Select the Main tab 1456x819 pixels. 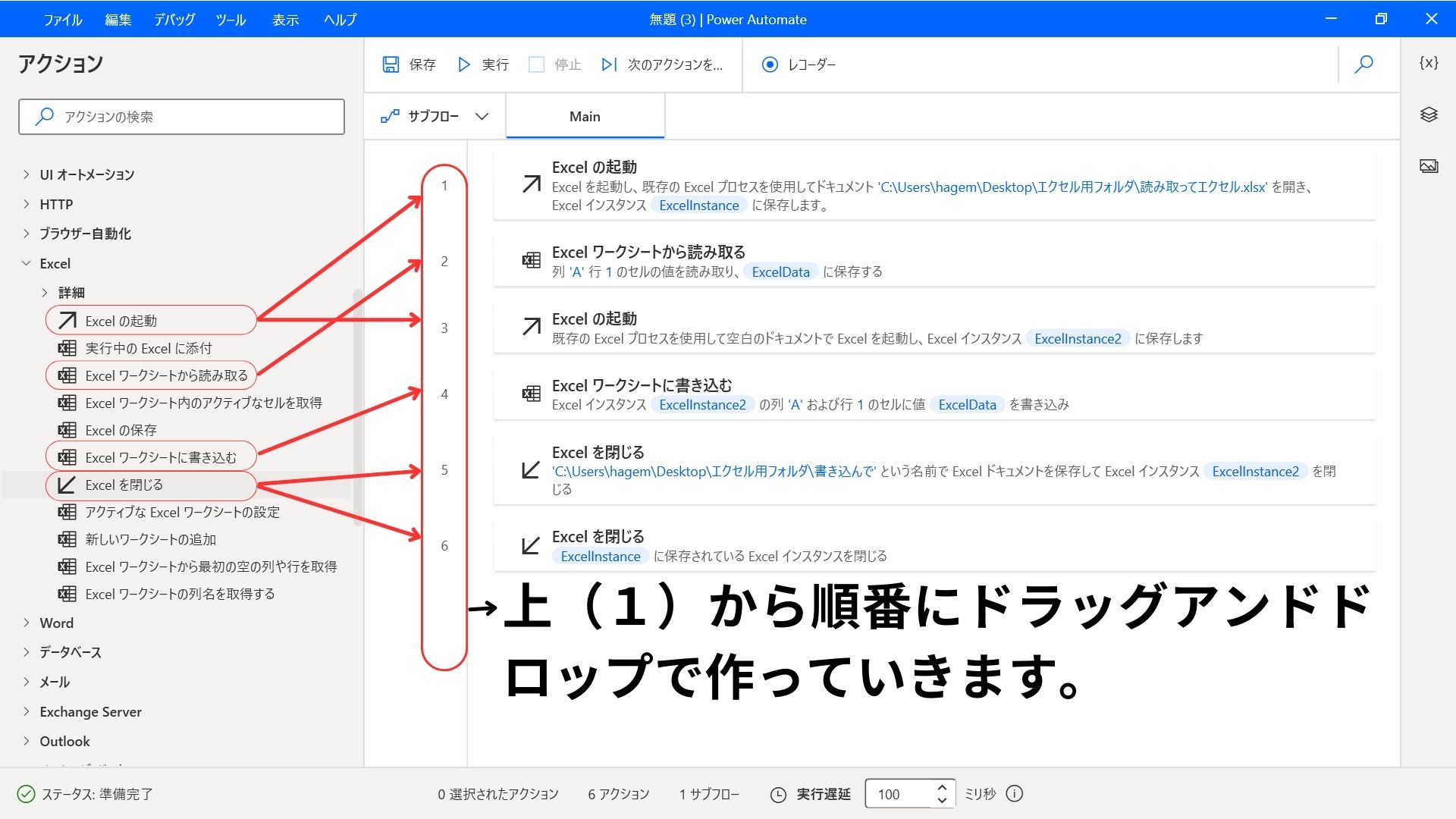tap(585, 116)
